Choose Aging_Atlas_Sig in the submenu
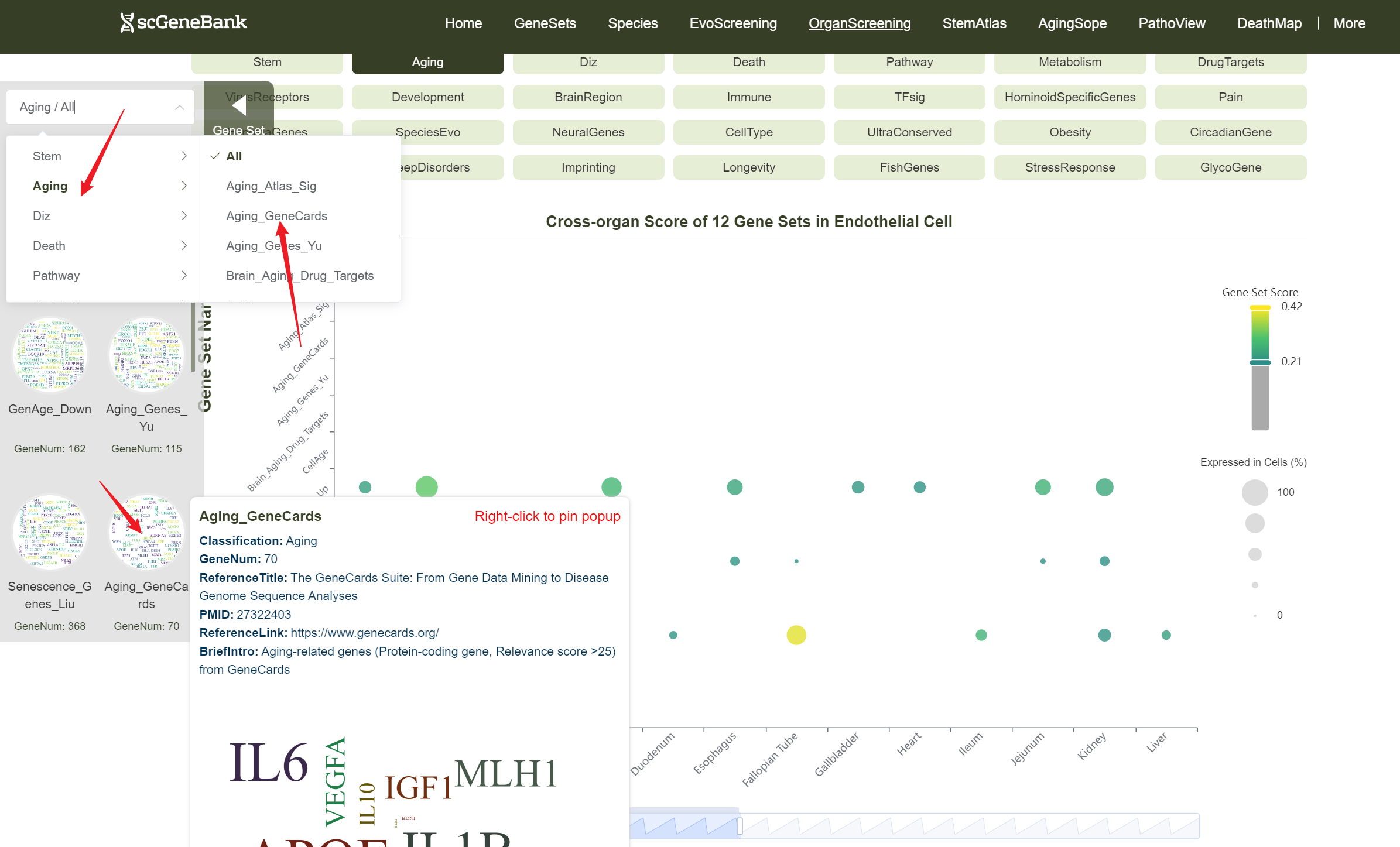The image size is (1400, 847). click(271, 186)
